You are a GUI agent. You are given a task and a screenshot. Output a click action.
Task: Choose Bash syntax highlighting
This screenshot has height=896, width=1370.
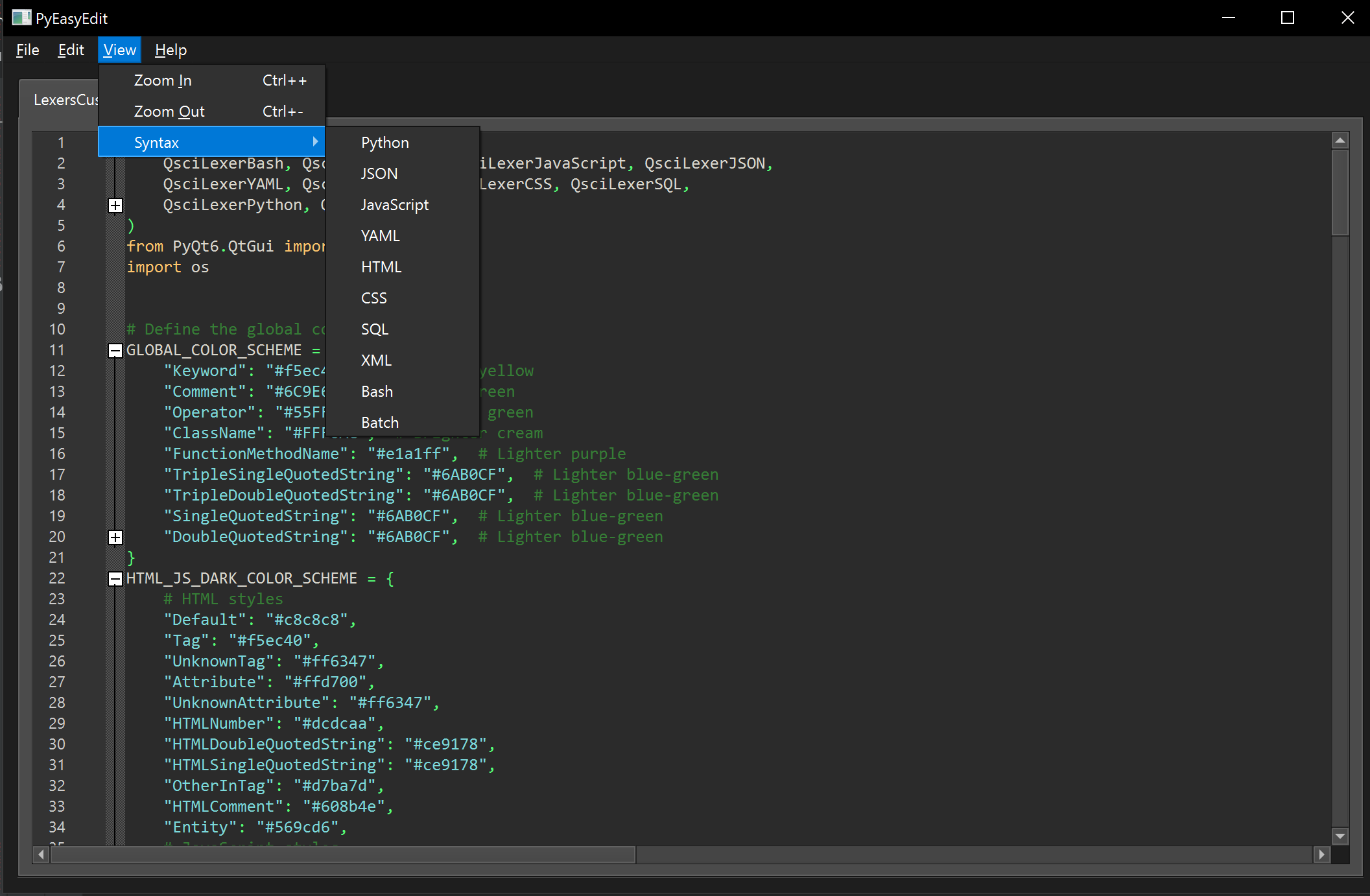pyautogui.click(x=376, y=391)
